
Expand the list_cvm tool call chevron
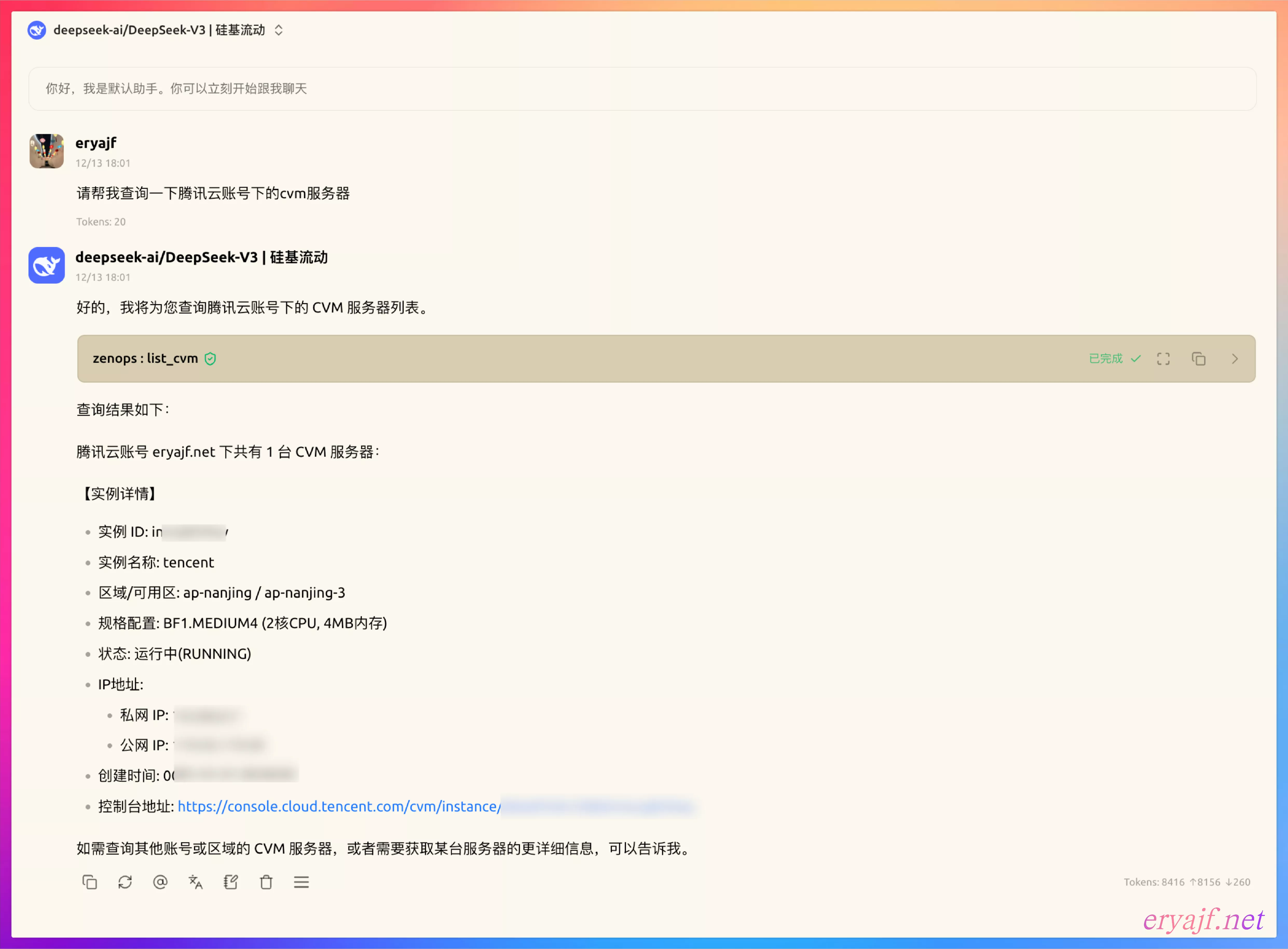pos(1235,358)
